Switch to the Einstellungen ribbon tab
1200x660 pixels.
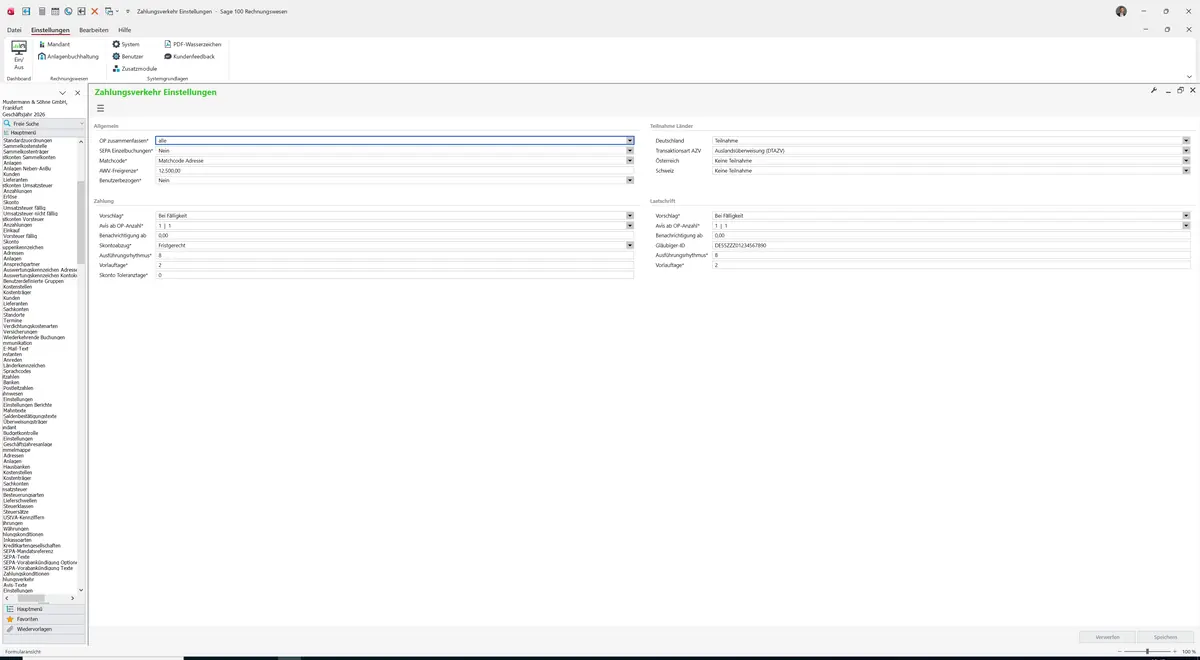coord(50,30)
